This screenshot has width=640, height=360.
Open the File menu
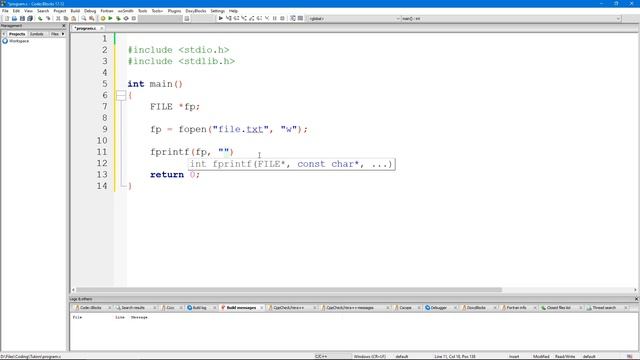pyautogui.click(x=5, y=11)
